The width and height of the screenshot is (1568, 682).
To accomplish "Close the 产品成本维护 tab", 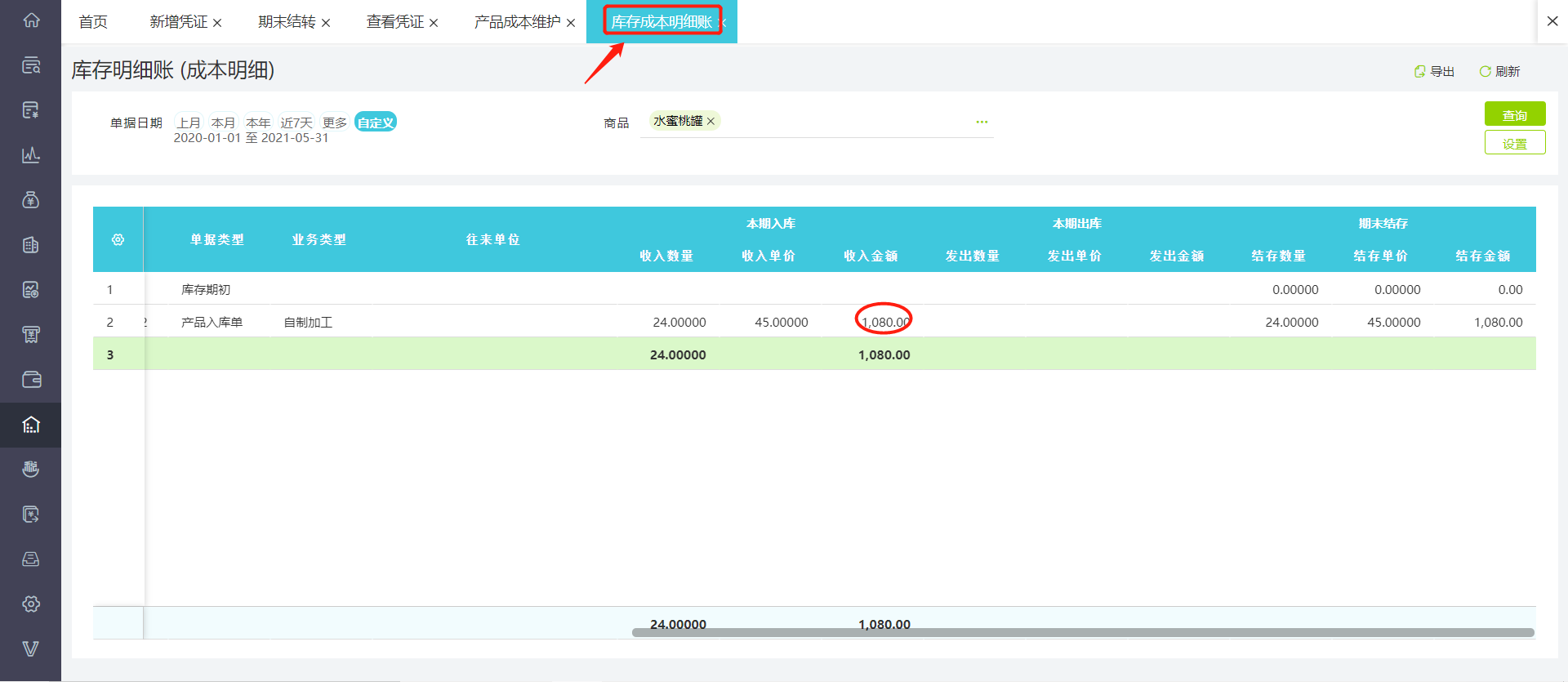I will [571, 23].
